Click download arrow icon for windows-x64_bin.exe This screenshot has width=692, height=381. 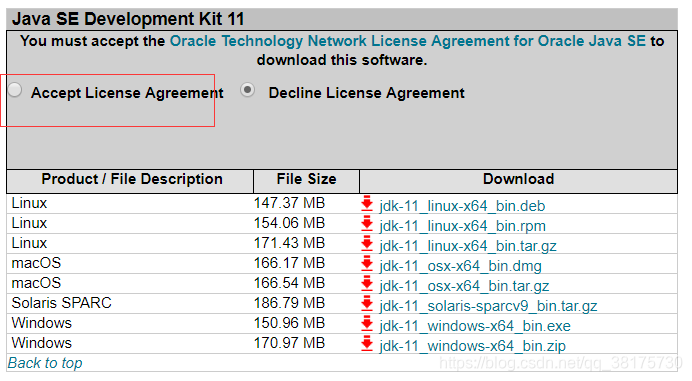(367, 324)
